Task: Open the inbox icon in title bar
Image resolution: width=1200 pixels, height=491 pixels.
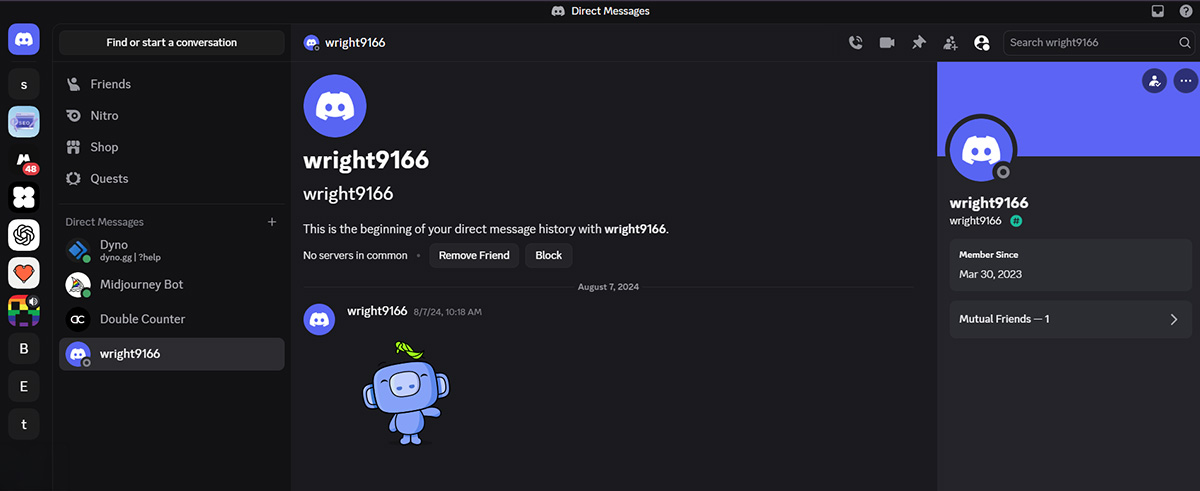Action: [1158, 11]
